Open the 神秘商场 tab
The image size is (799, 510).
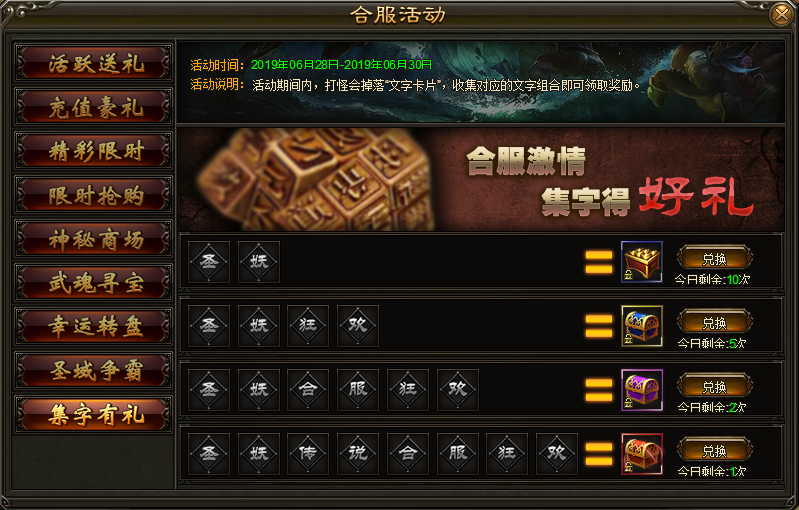click(94, 239)
